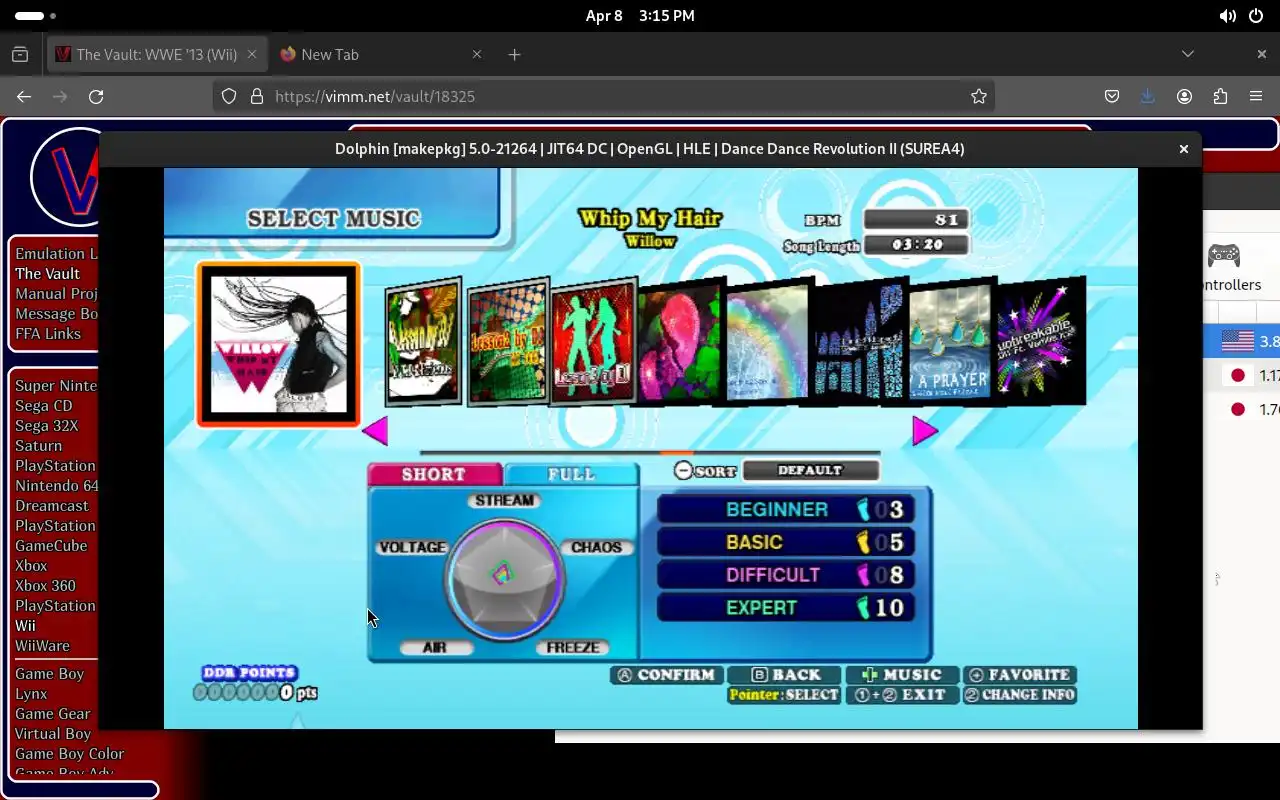
Task: Open the Firefox downloads panel
Action: tap(1148, 96)
